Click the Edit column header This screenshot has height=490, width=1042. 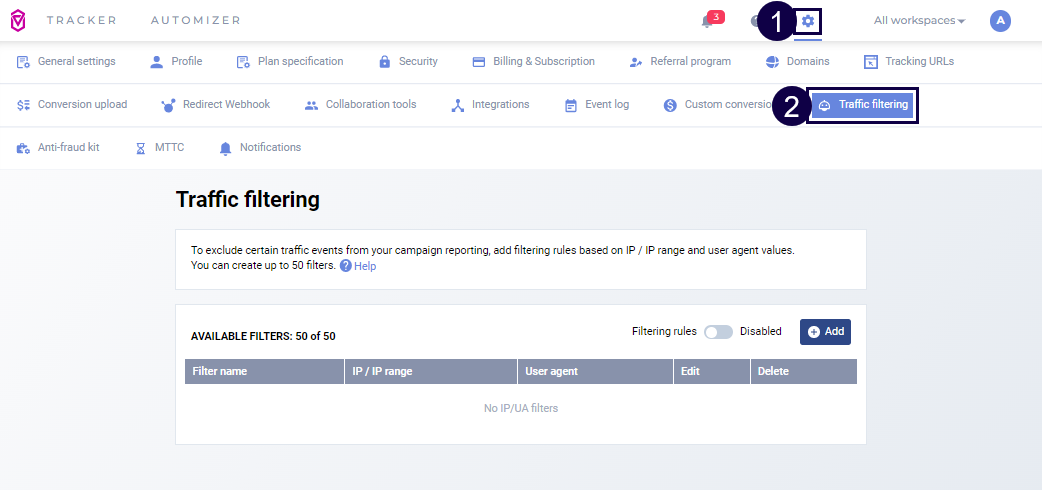(712, 372)
